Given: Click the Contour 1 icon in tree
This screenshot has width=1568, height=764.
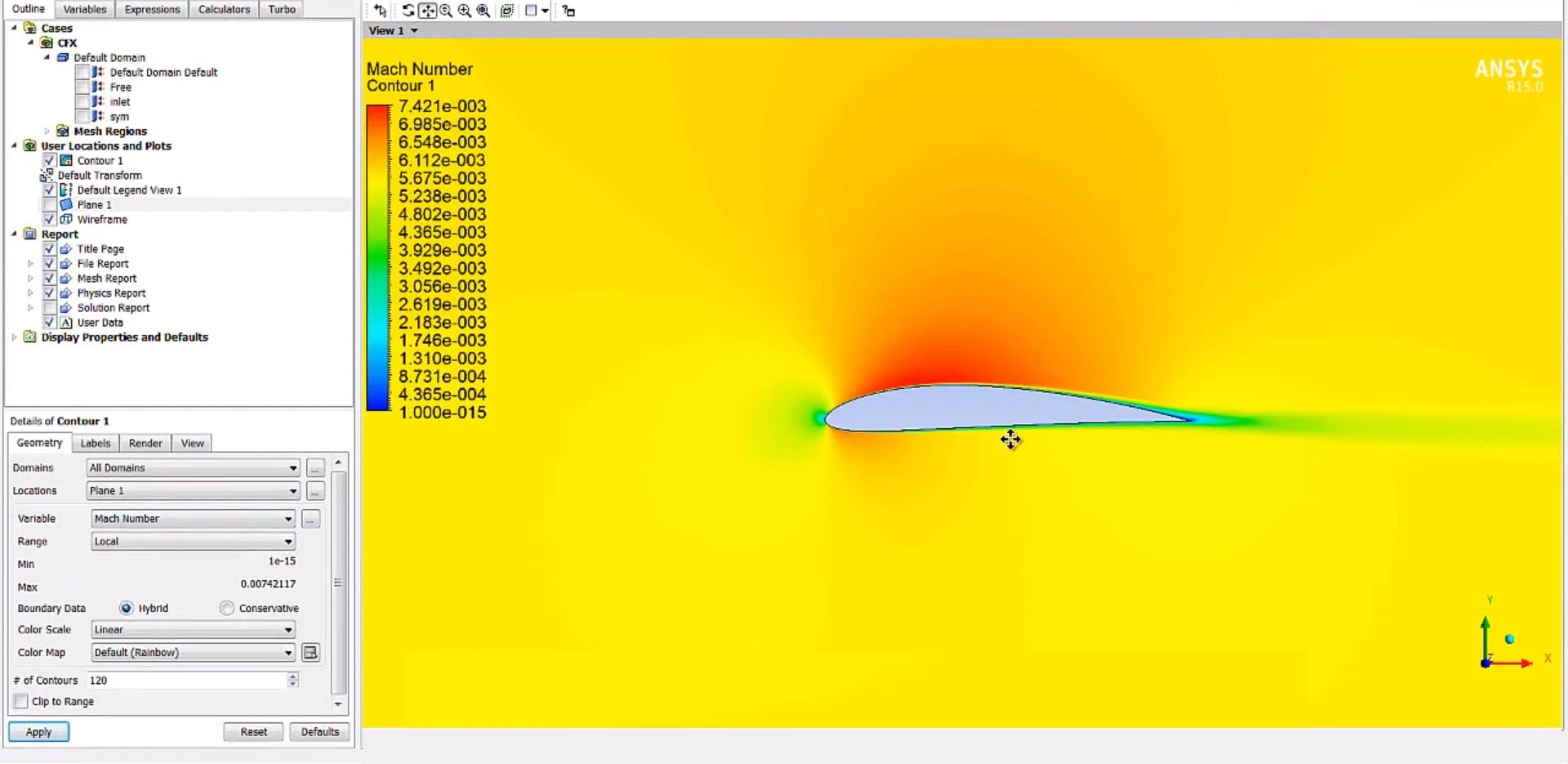Looking at the screenshot, I should click(66, 160).
